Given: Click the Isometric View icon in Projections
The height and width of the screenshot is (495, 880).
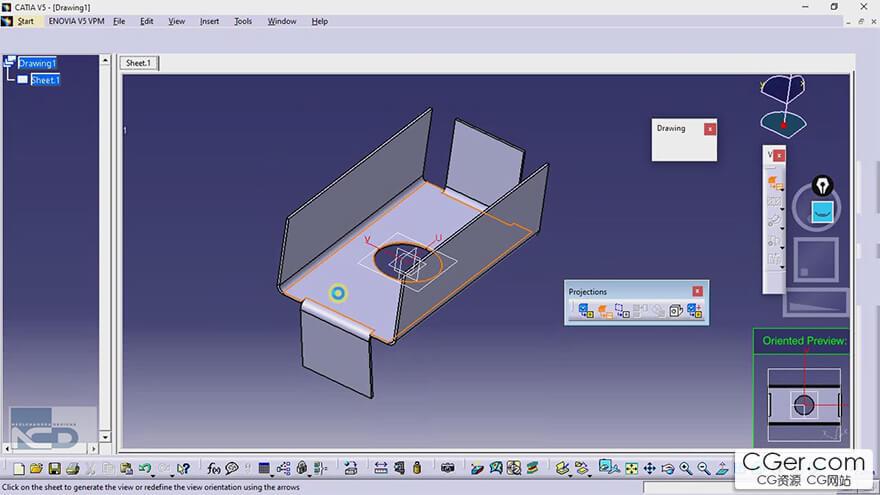Looking at the screenshot, I should point(676,310).
